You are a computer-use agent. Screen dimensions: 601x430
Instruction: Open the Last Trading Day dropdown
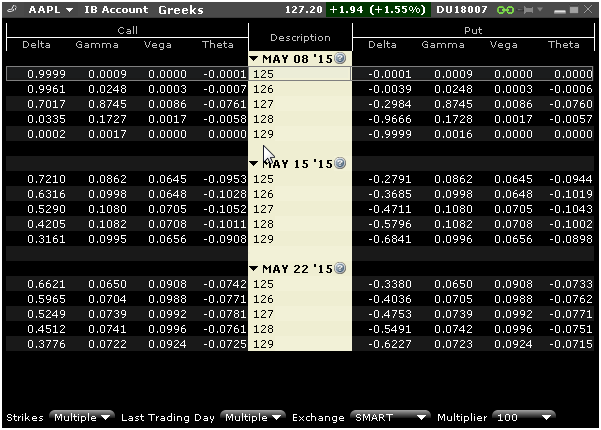point(253,416)
